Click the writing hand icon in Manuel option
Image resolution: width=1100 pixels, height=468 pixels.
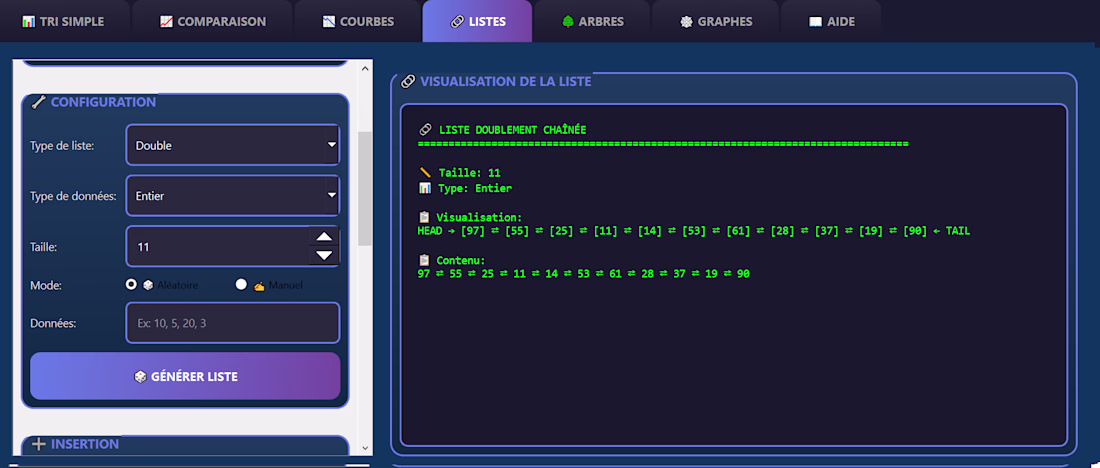pos(259,286)
